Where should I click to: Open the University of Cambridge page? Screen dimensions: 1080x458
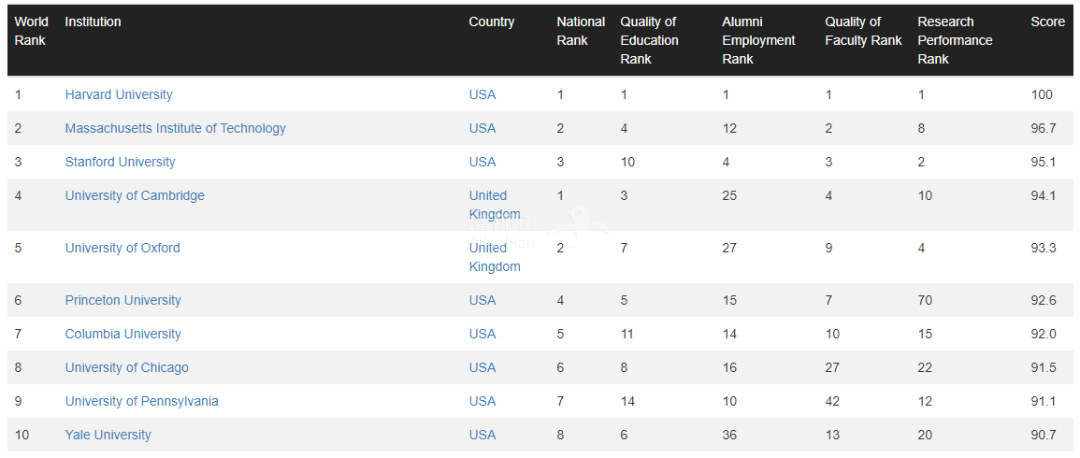tap(134, 196)
